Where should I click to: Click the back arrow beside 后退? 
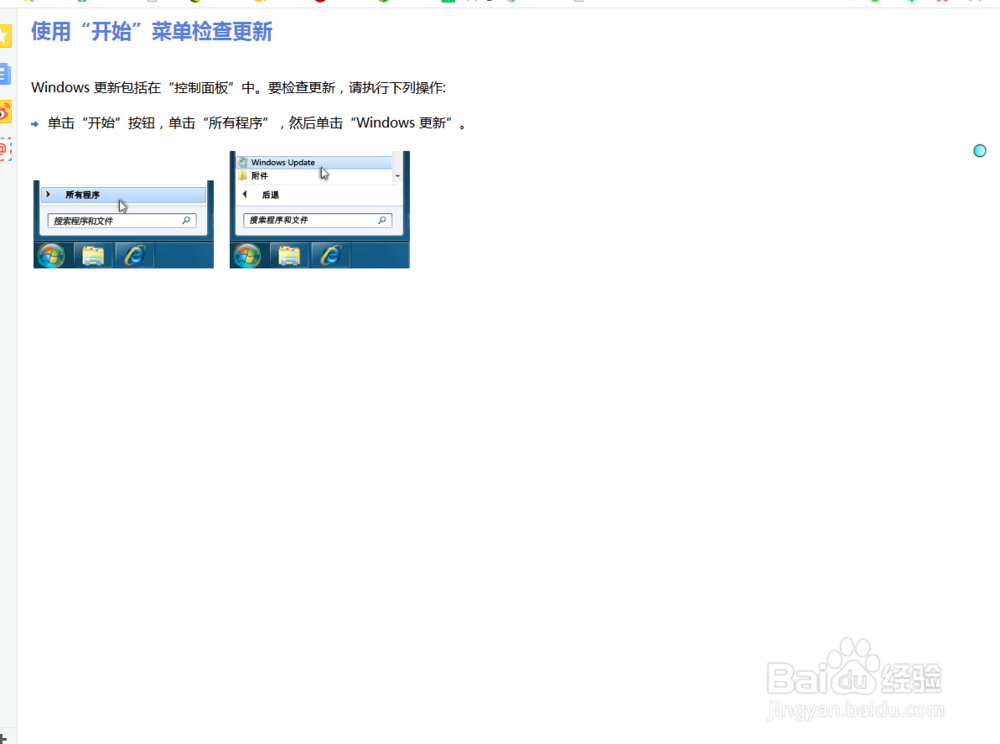click(x=245, y=195)
